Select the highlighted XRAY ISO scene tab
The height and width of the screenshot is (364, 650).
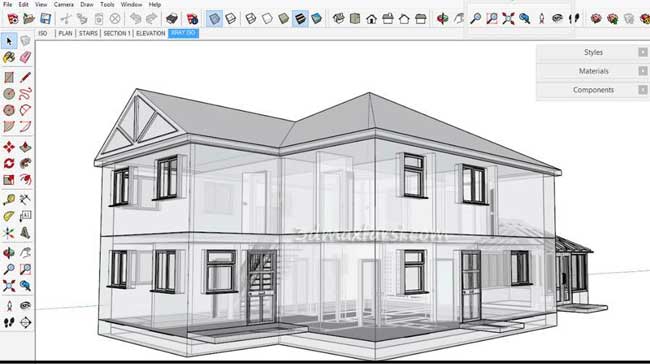tap(183, 33)
